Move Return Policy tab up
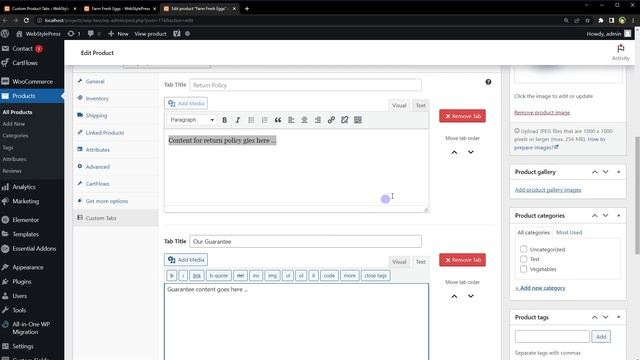 [454, 152]
